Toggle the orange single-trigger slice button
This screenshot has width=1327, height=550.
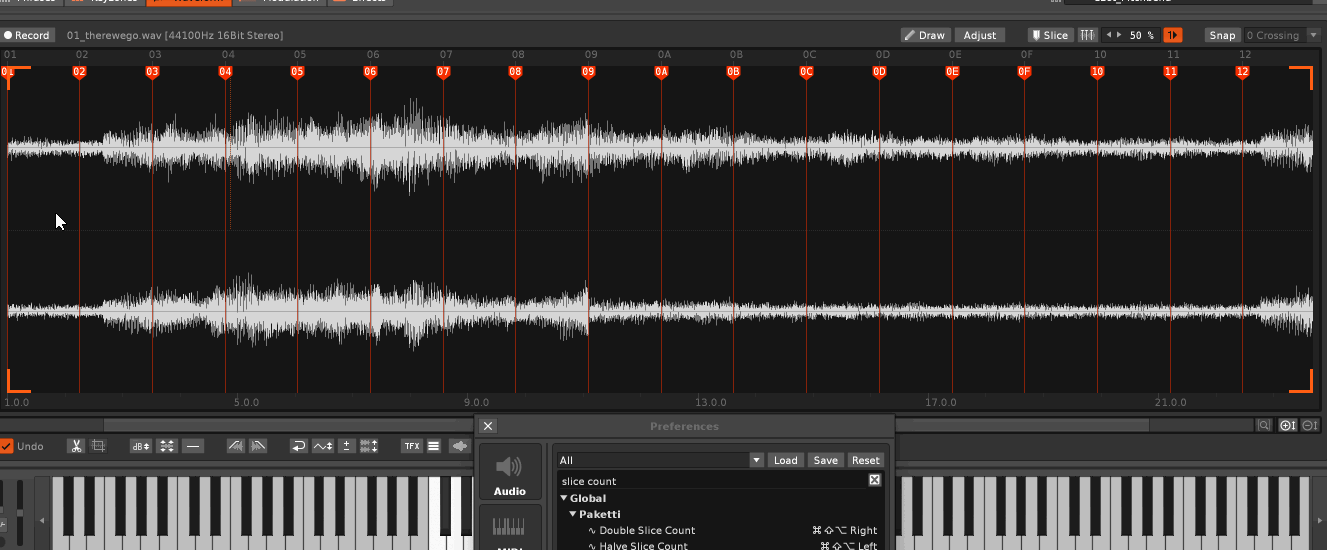point(1172,35)
